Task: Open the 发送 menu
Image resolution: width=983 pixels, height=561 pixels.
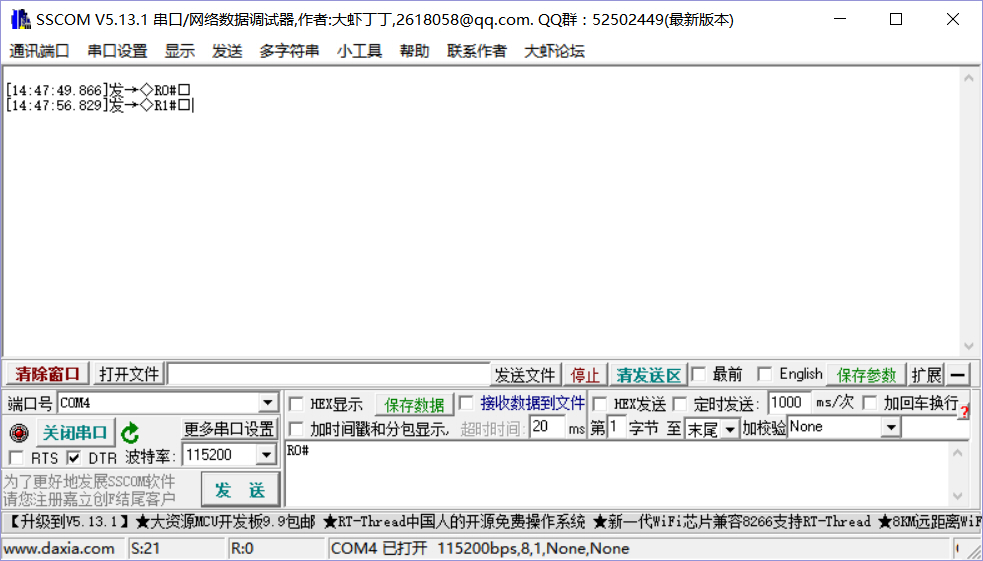Action: click(227, 51)
